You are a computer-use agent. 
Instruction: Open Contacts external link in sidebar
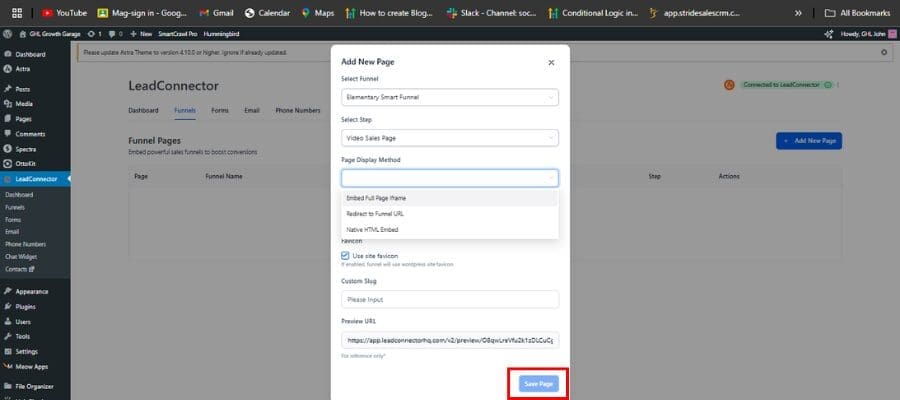(x=20, y=269)
